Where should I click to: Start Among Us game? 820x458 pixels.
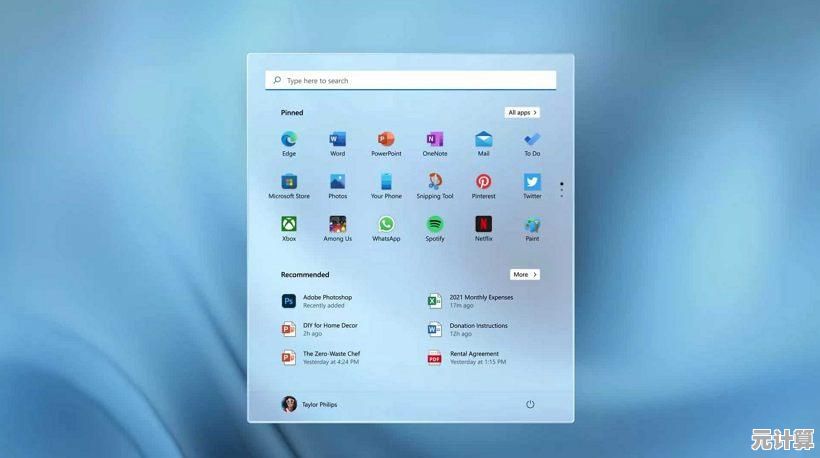point(337,228)
